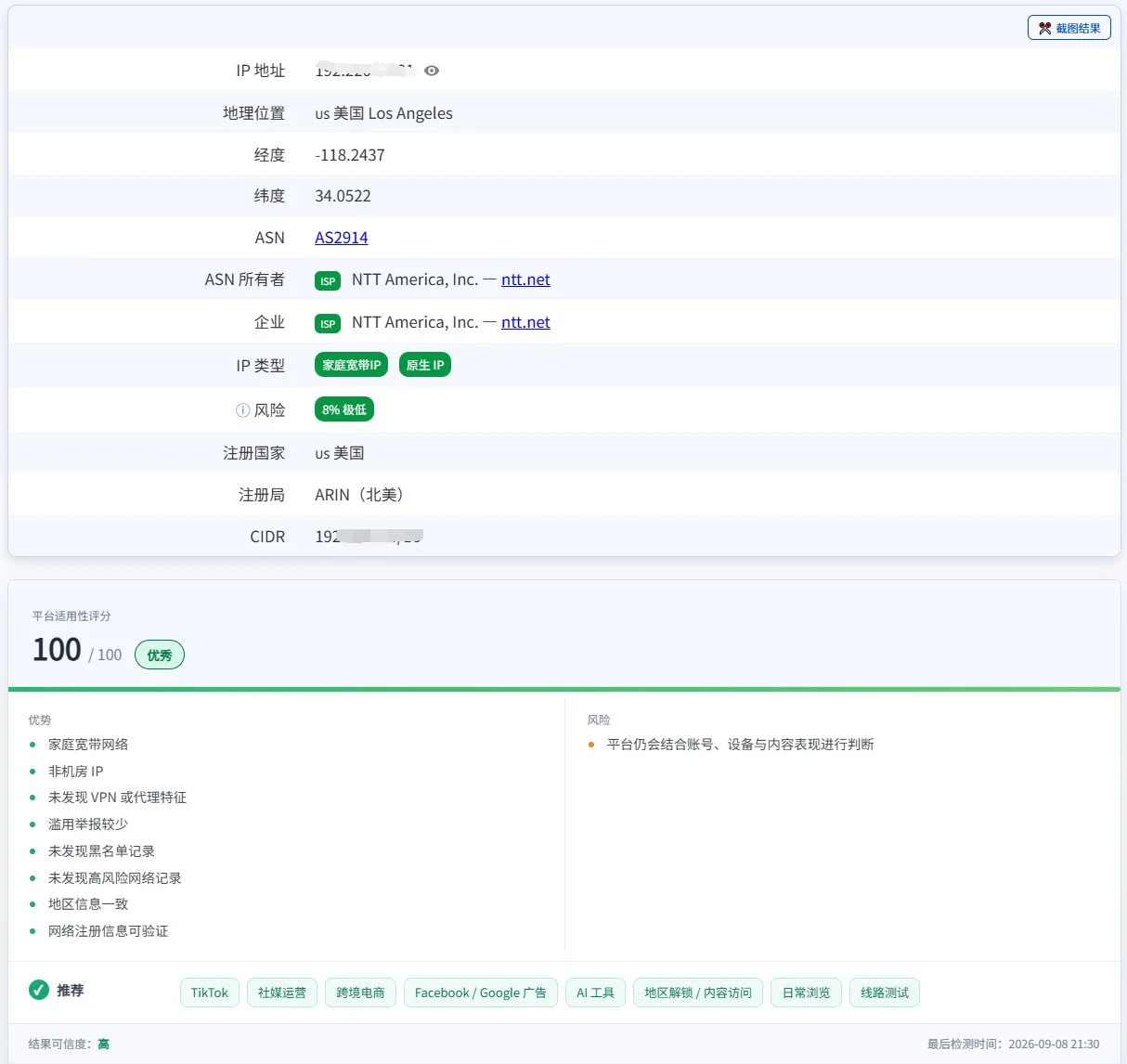Select the AI 工具 tag
Image resolution: width=1127 pixels, height=1064 pixels.
pos(595,993)
